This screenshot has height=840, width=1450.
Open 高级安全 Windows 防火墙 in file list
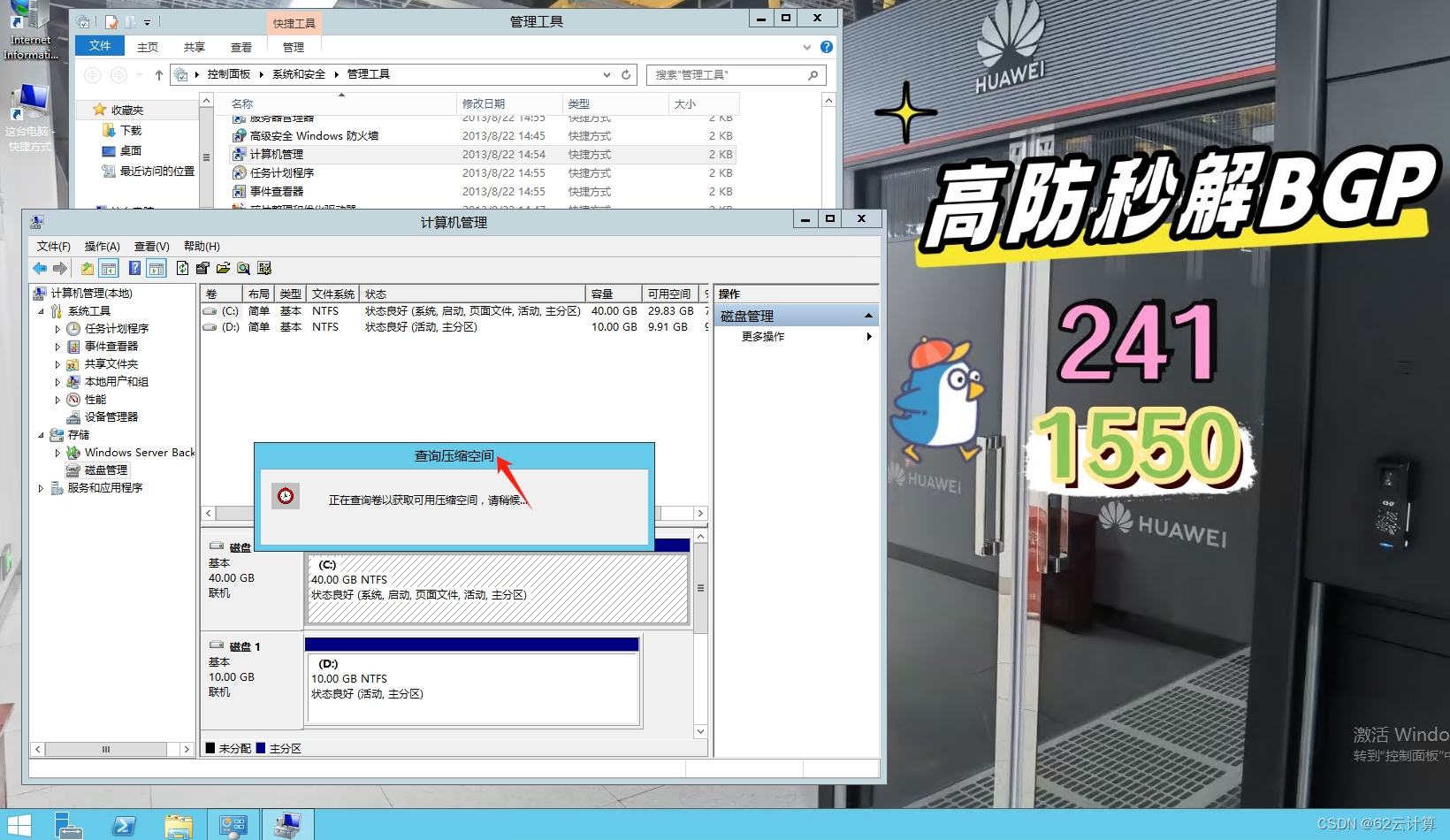click(x=314, y=136)
